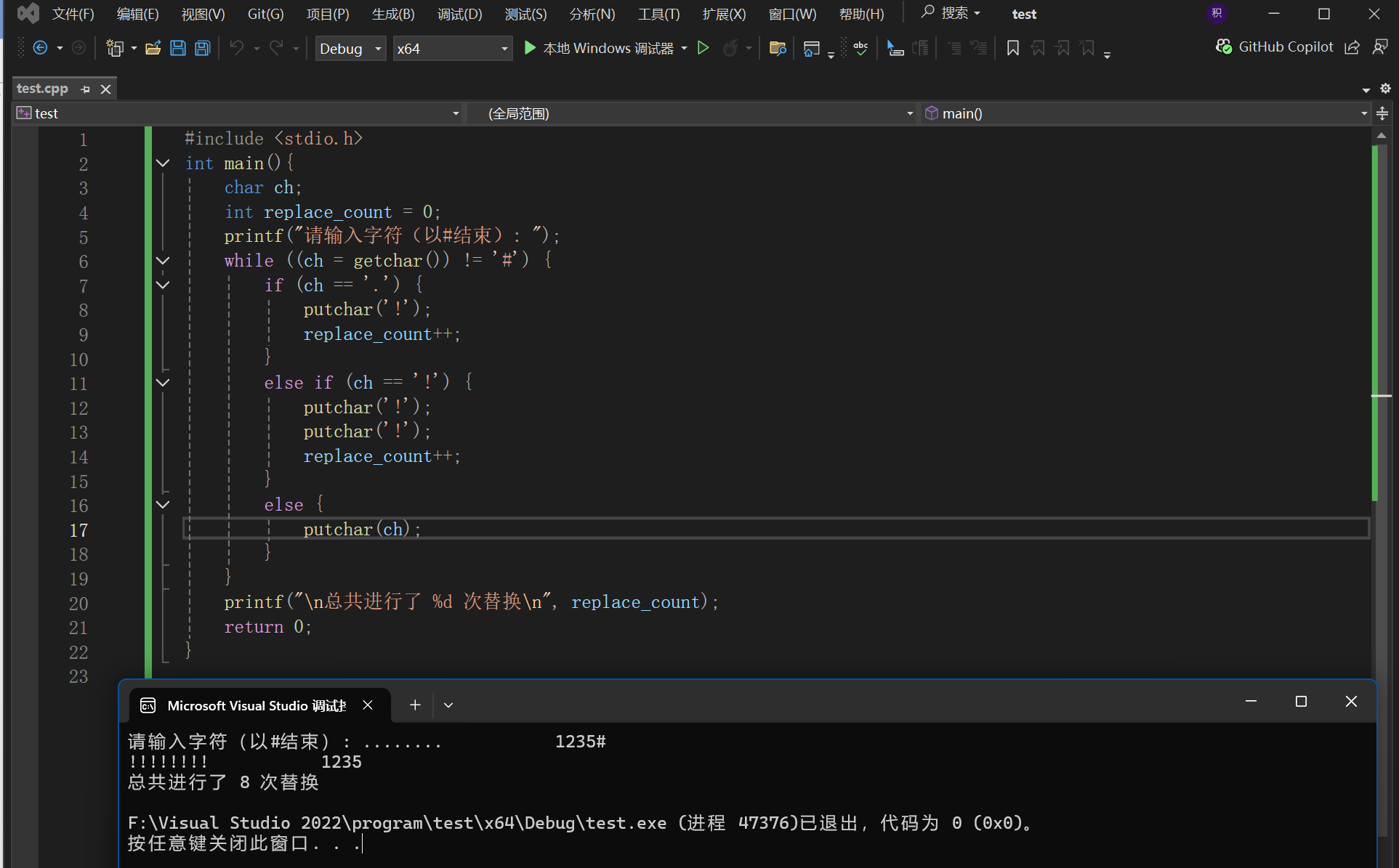Open the 调试(D) menu
This screenshot has height=868, width=1399.
(459, 14)
